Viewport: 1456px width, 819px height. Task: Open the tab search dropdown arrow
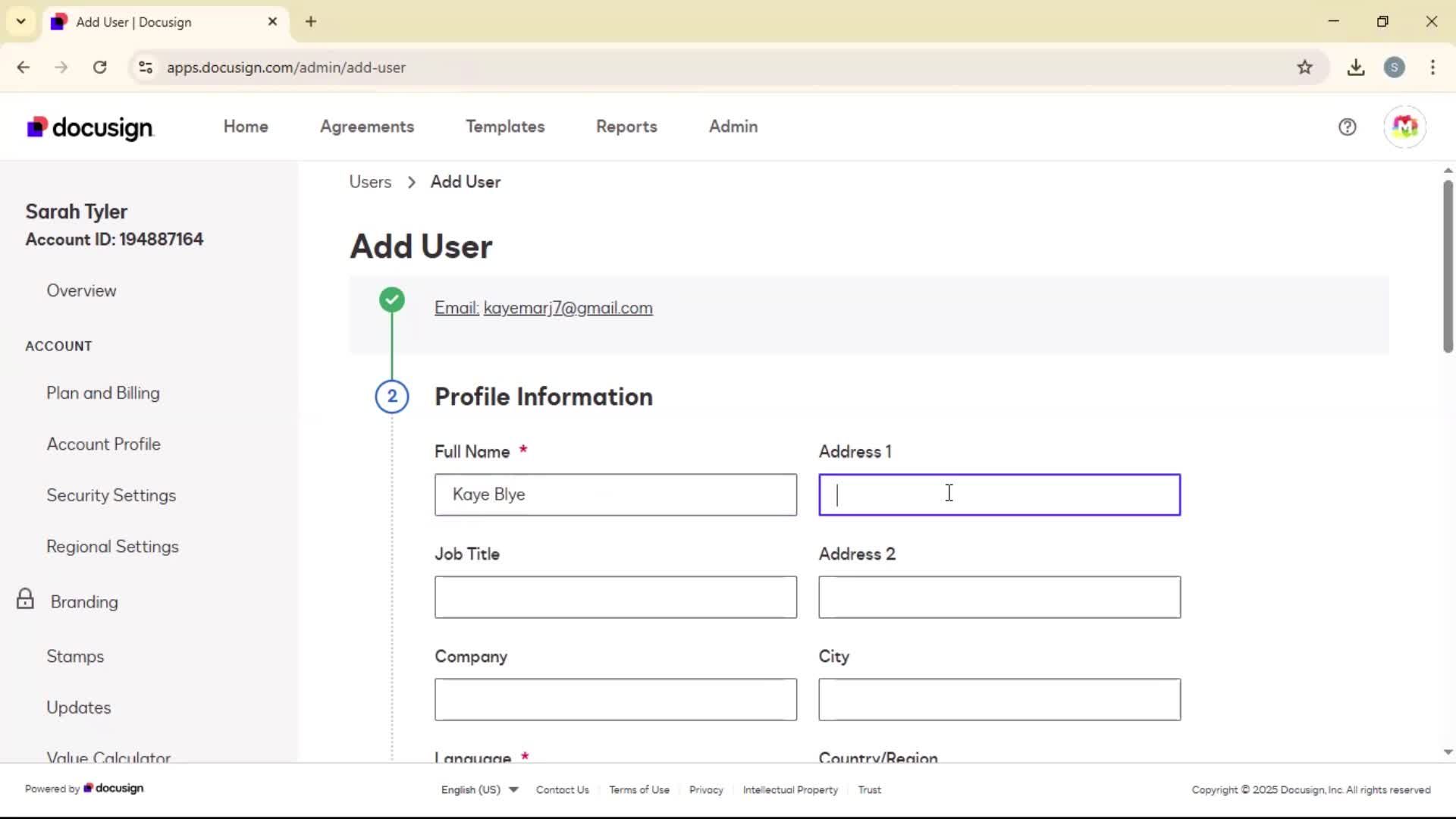(x=21, y=21)
